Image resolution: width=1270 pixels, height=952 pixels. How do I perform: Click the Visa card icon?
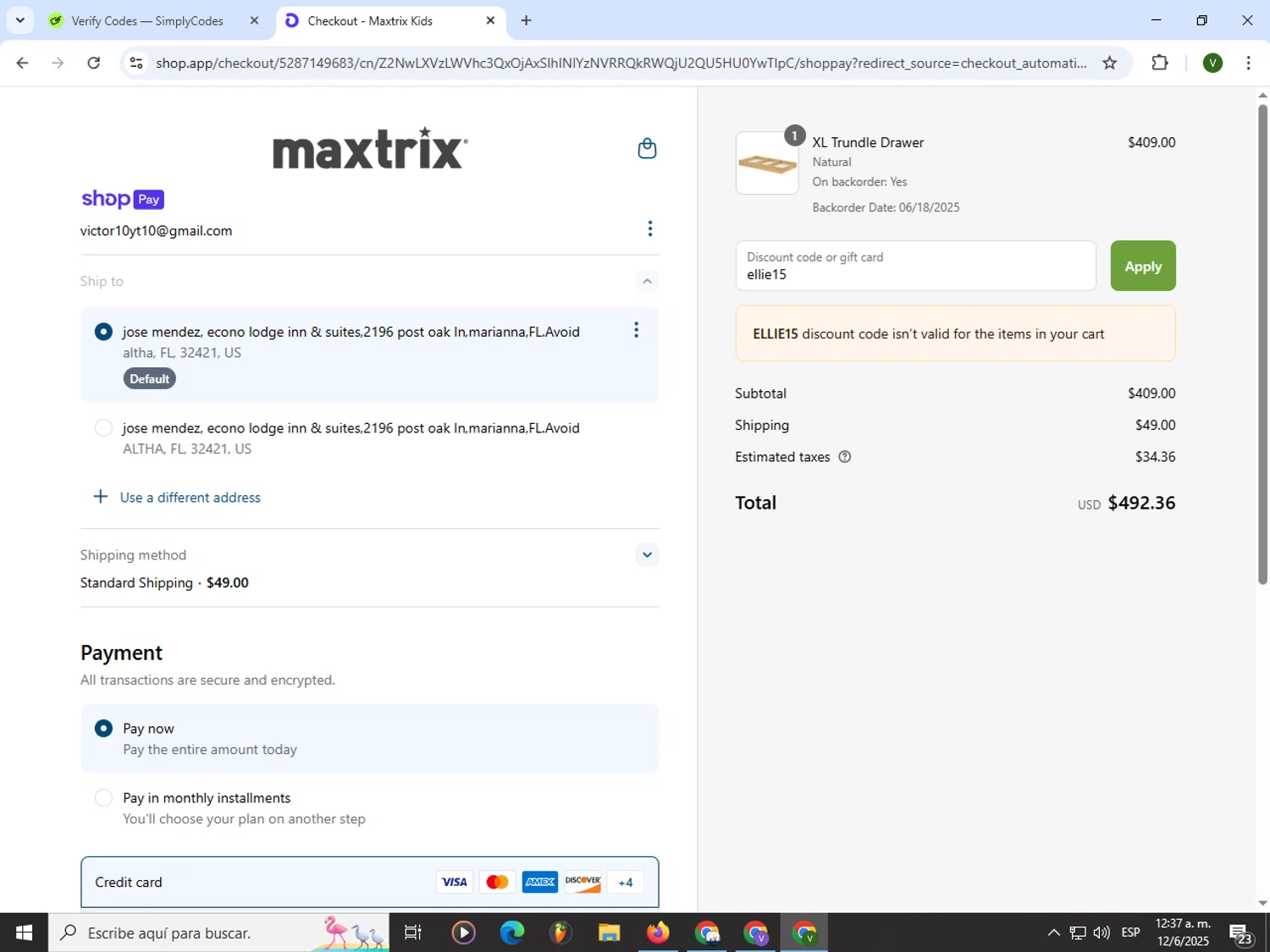pos(455,883)
